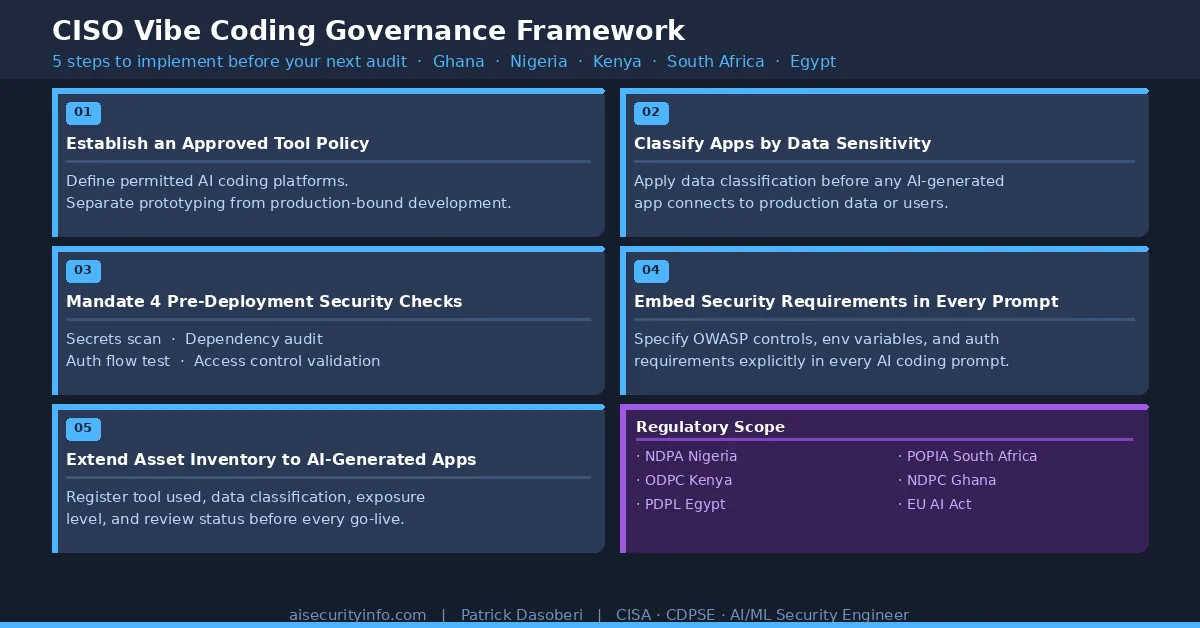Click PDPL Egypt entry

[681, 504]
